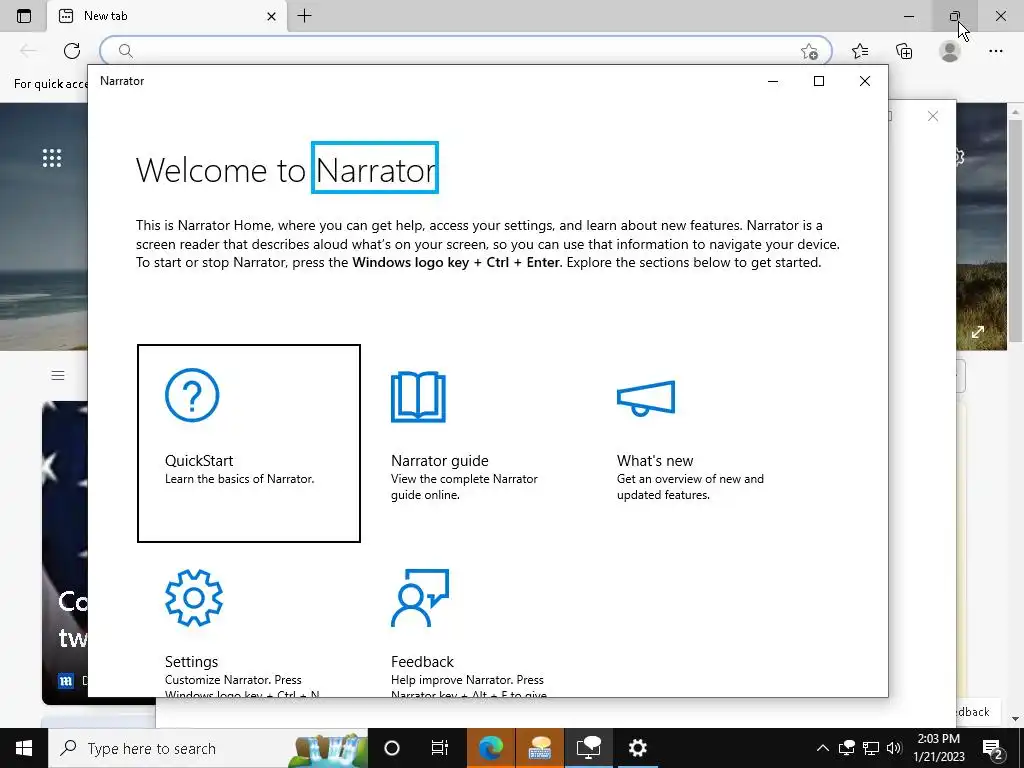Click the taskbar search box
This screenshot has height=768, width=1024.
pos(208,748)
